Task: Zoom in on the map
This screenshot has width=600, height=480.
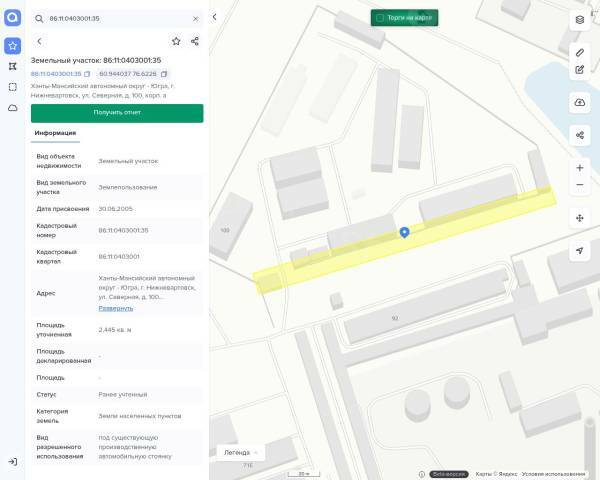Action: 580,168
